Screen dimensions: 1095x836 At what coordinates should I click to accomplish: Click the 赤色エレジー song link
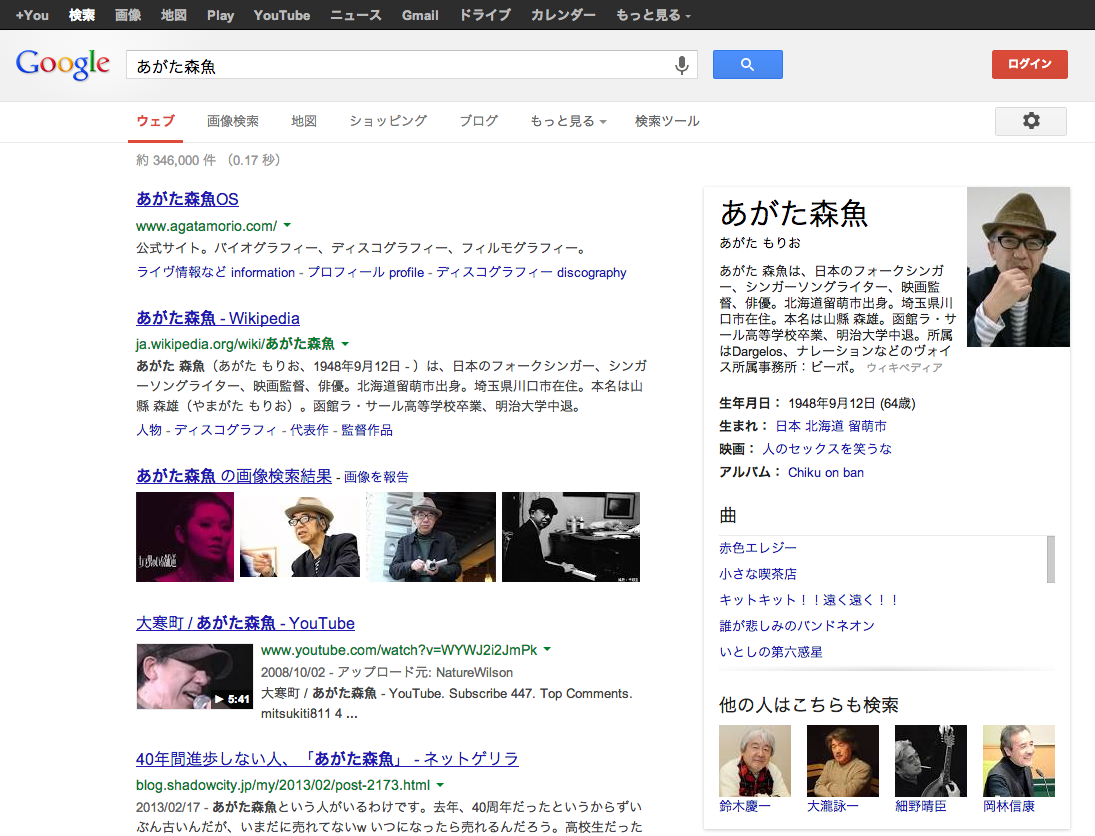pyautogui.click(x=758, y=548)
